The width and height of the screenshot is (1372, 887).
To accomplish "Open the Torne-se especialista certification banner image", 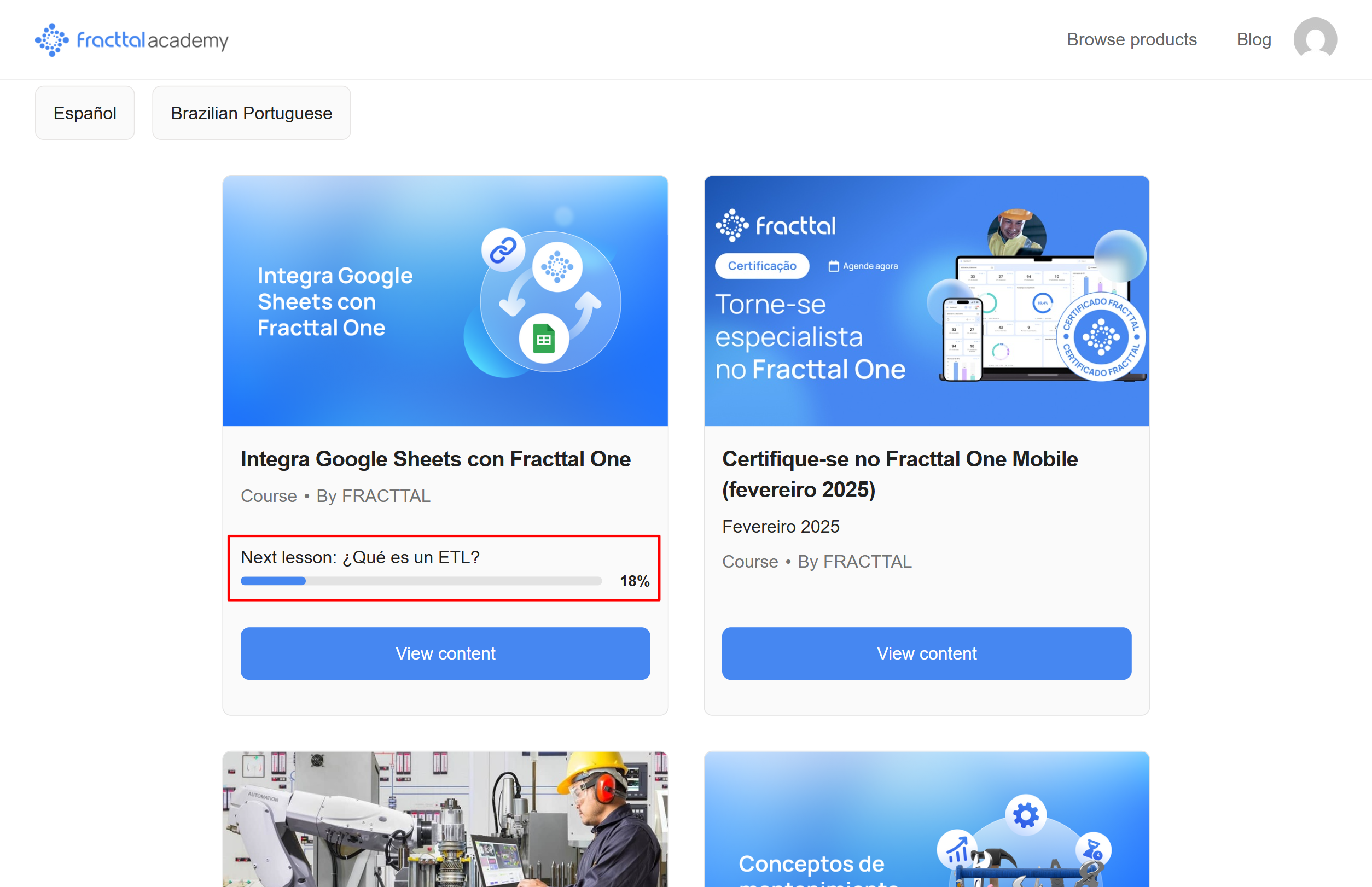I will click(x=927, y=301).
